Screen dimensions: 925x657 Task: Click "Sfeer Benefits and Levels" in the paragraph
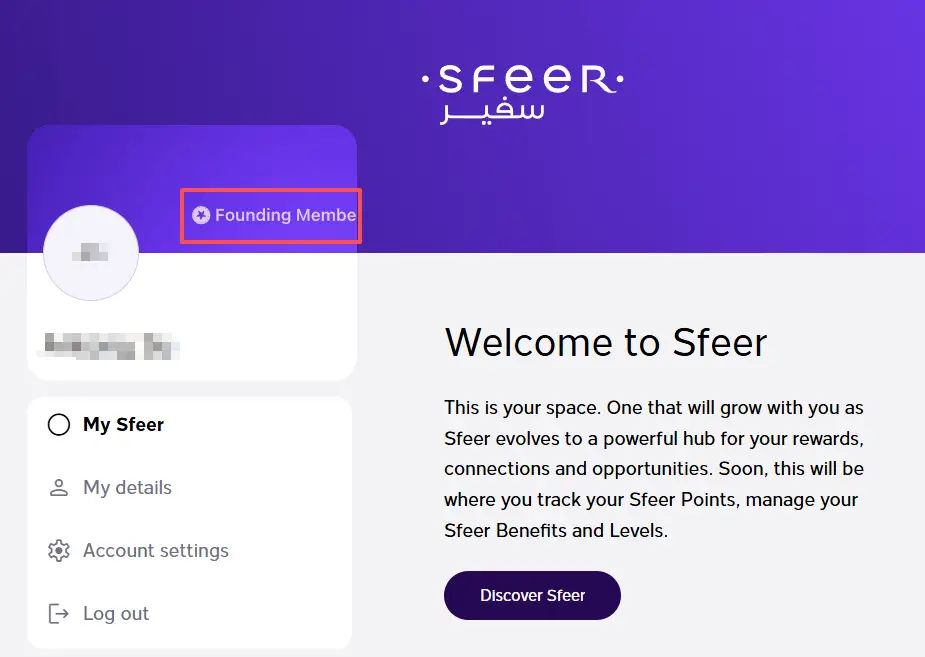pos(554,531)
